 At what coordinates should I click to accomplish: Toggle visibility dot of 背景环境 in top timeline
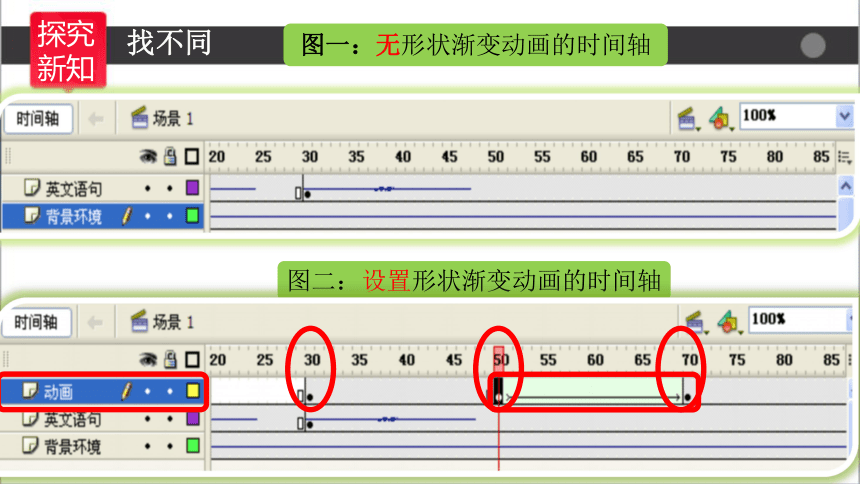(148, 216)
